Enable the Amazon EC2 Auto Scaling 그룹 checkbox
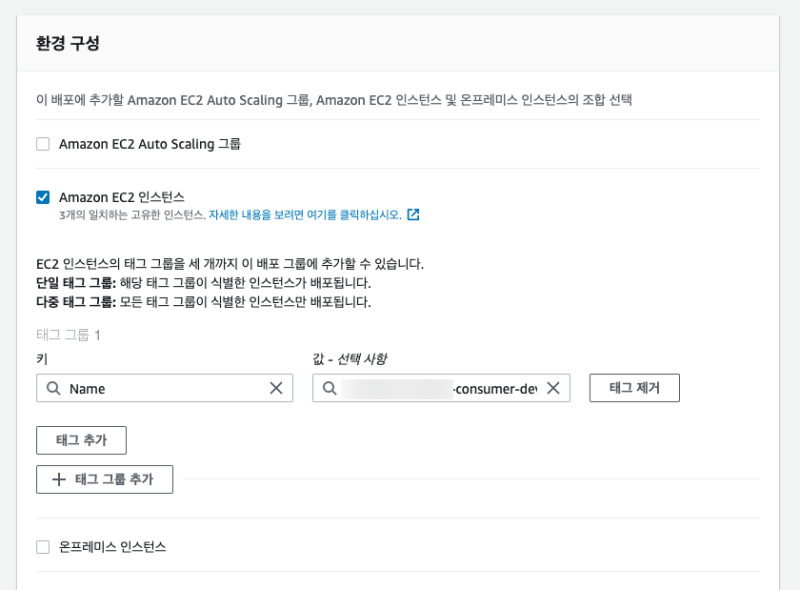This screenshot has height=590, width=800. pyautogui.click(x=43, y=144)
